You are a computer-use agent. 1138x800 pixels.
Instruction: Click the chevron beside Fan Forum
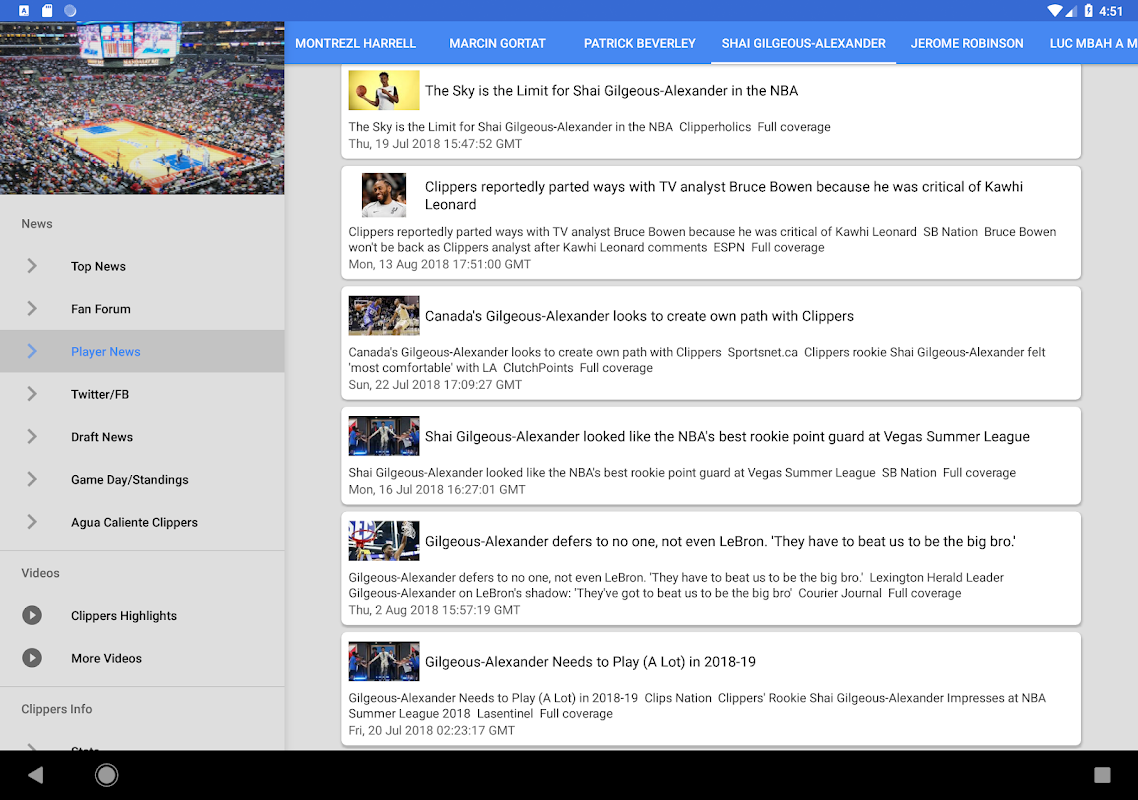(32, 309)
